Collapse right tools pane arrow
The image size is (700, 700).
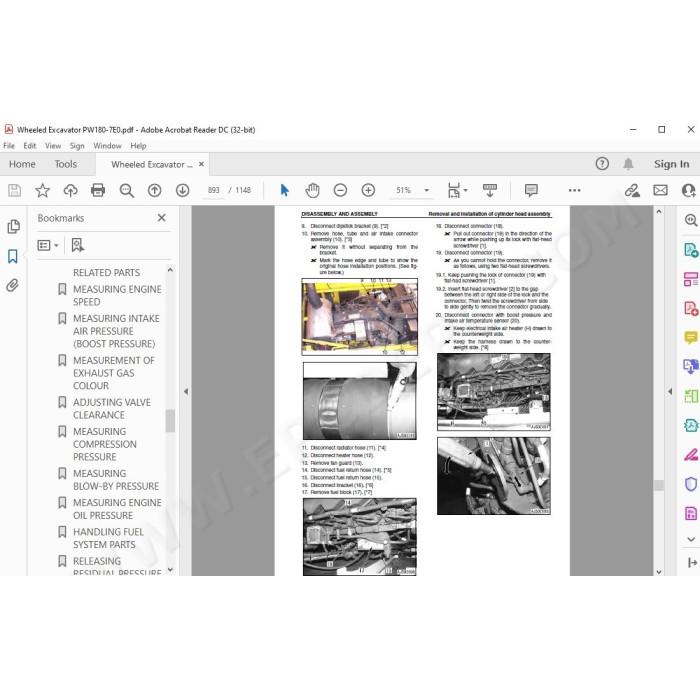tap(670, 392)
